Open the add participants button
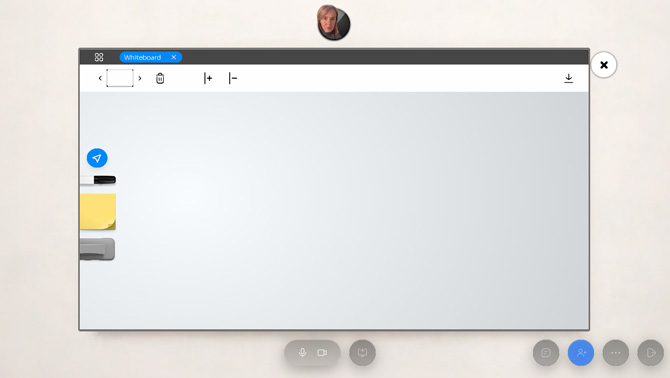 tap(581, 353)
